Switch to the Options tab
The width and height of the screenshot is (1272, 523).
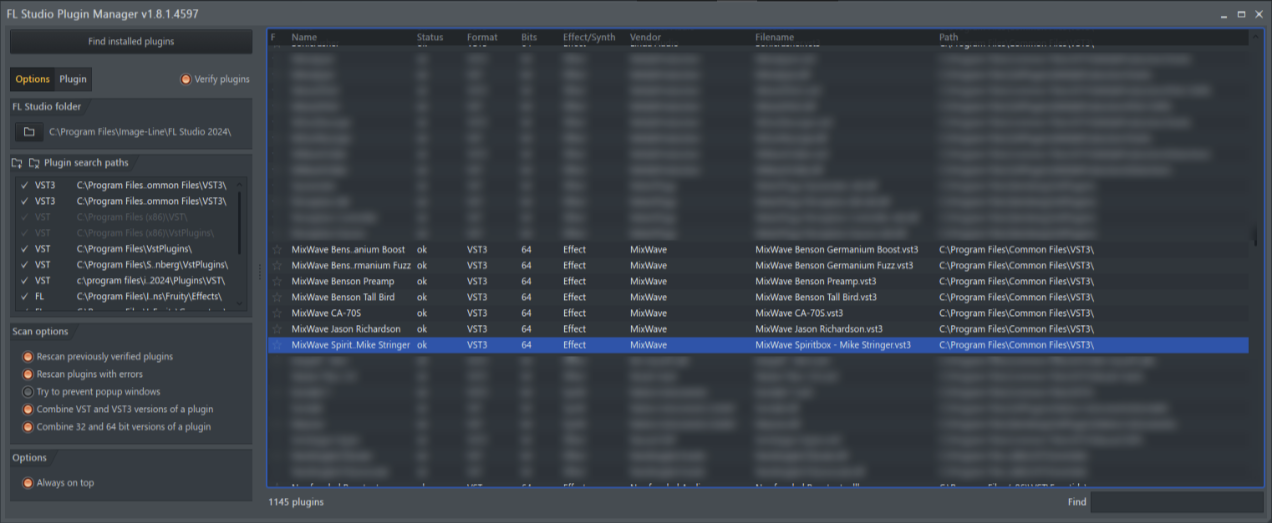point(32,79)
